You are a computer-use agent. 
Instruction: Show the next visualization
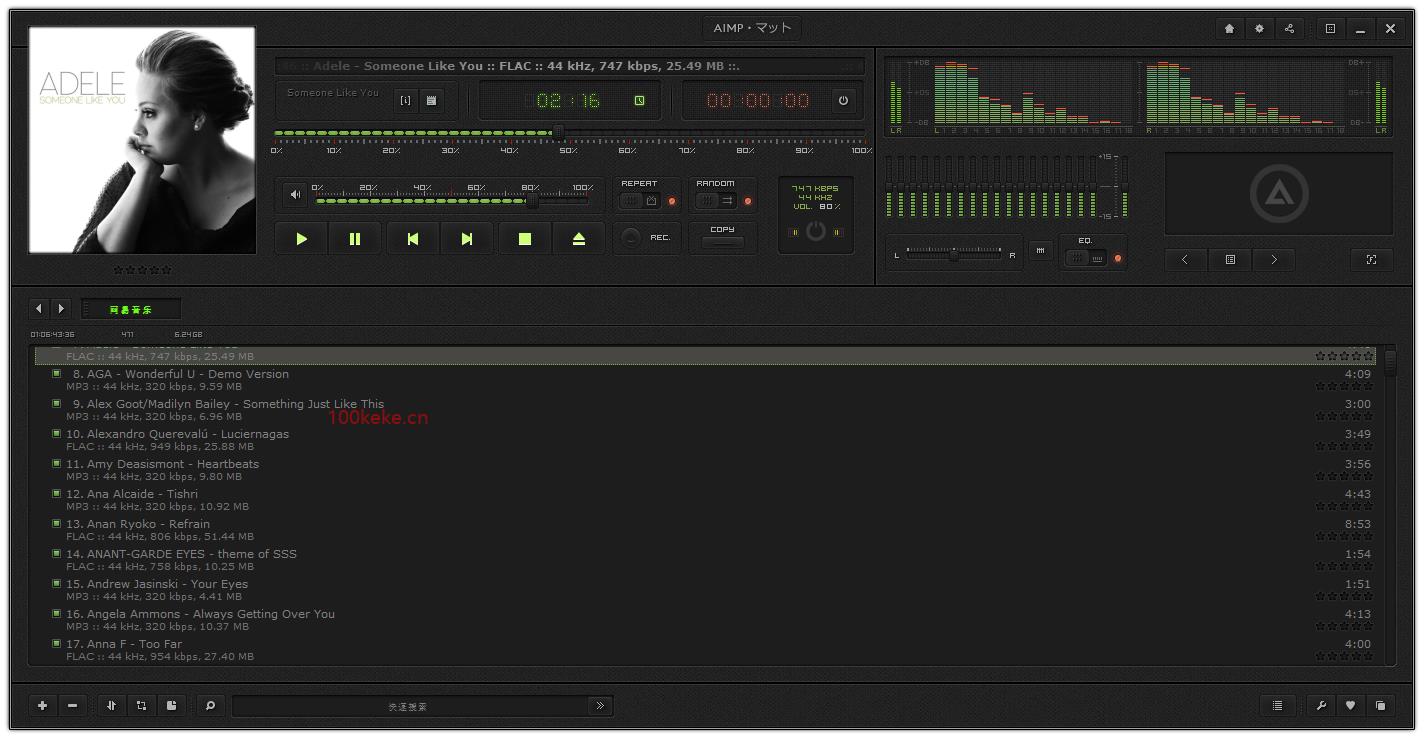point(1274,259)
